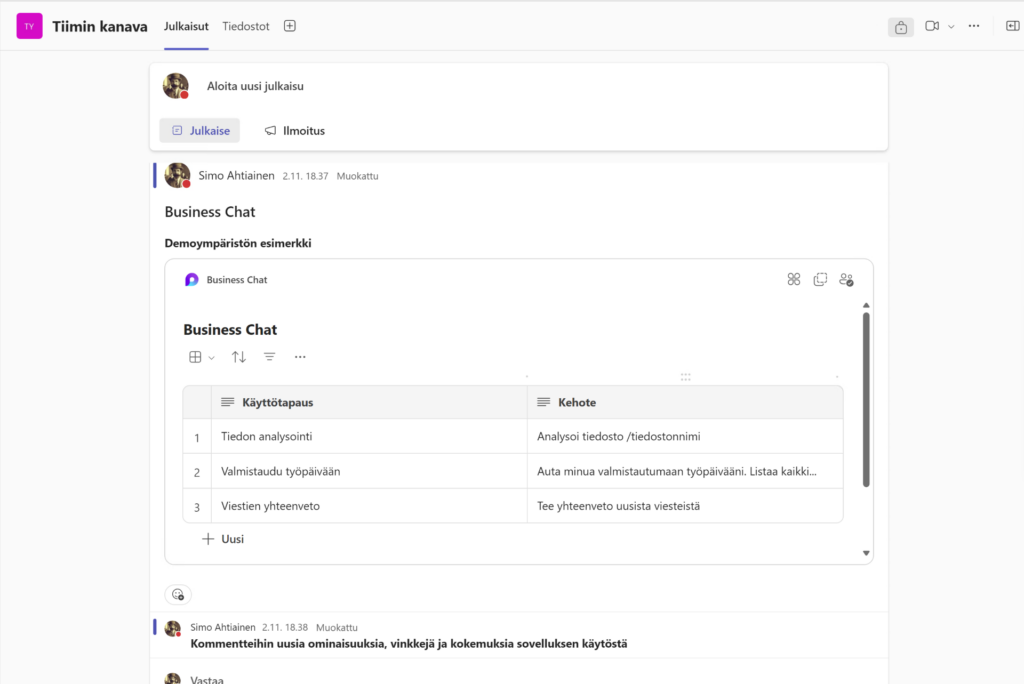Screen dimensions: 1024x684
Task: Add a new tab with plus icon
Action: (x=290, y=26)
